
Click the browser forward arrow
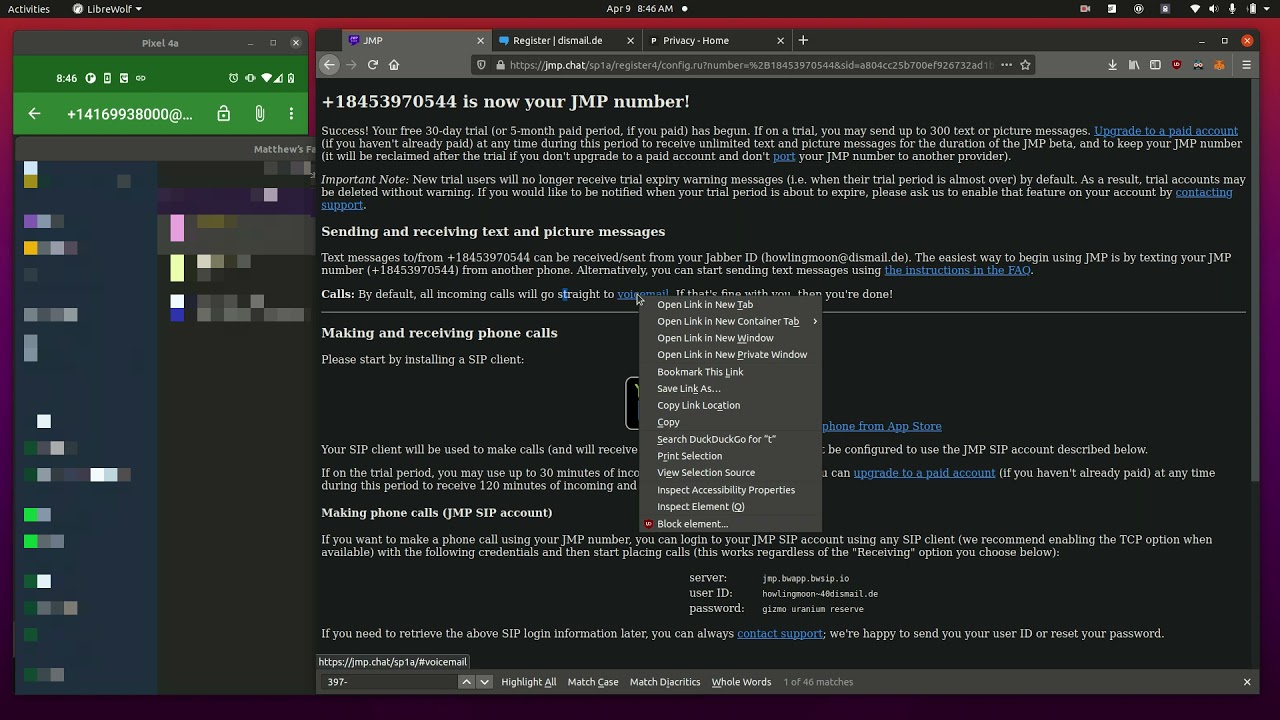coord(351,64)
